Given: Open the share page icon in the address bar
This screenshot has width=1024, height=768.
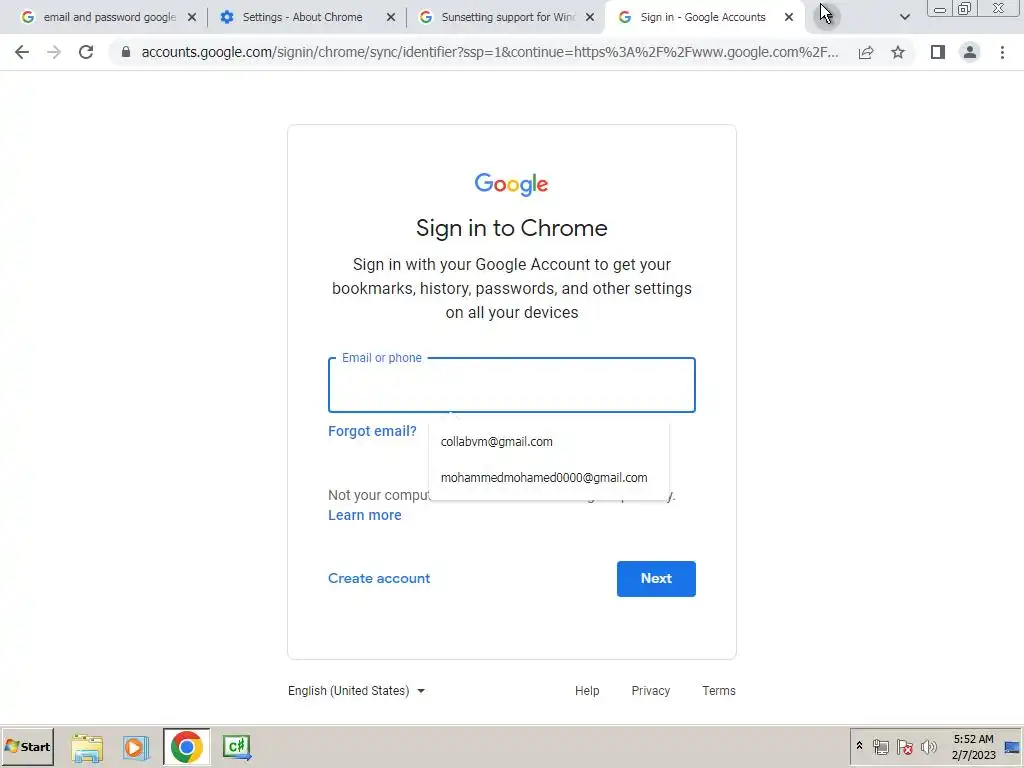Looking at the screenshot, I should pos(866,52).
